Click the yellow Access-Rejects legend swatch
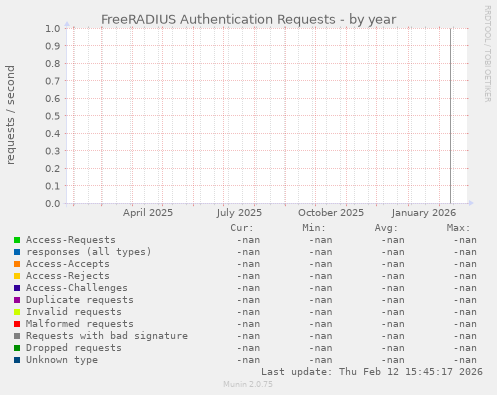 (x=17, y=276)
